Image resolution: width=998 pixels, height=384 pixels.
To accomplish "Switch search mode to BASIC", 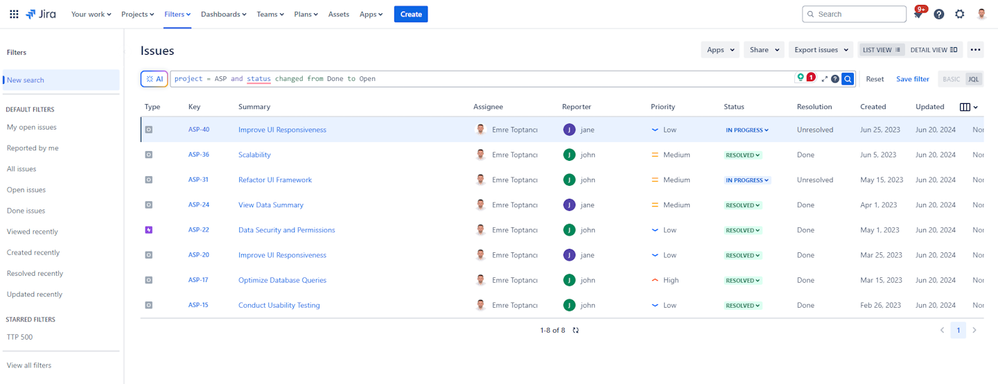I will [952, 79].
